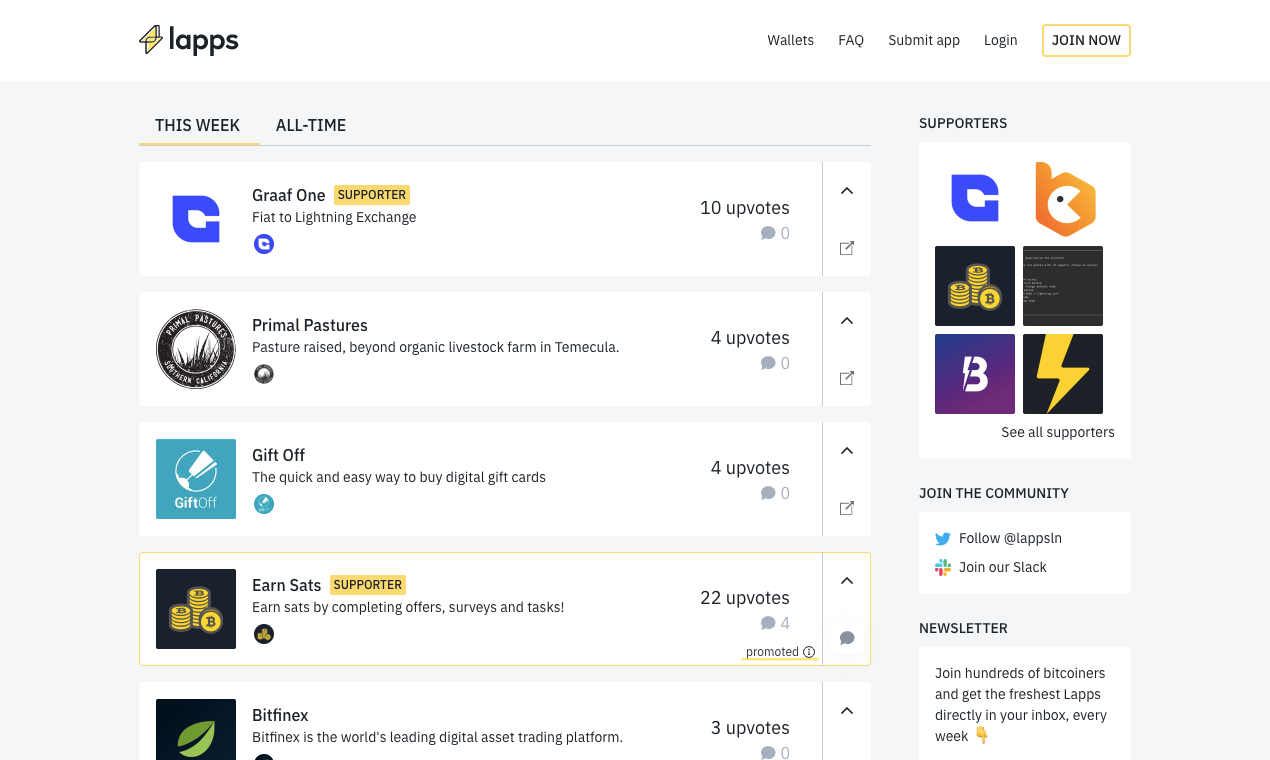Upvote Gift Off with the chevron

pyautogui.click(x=847, y=451)
